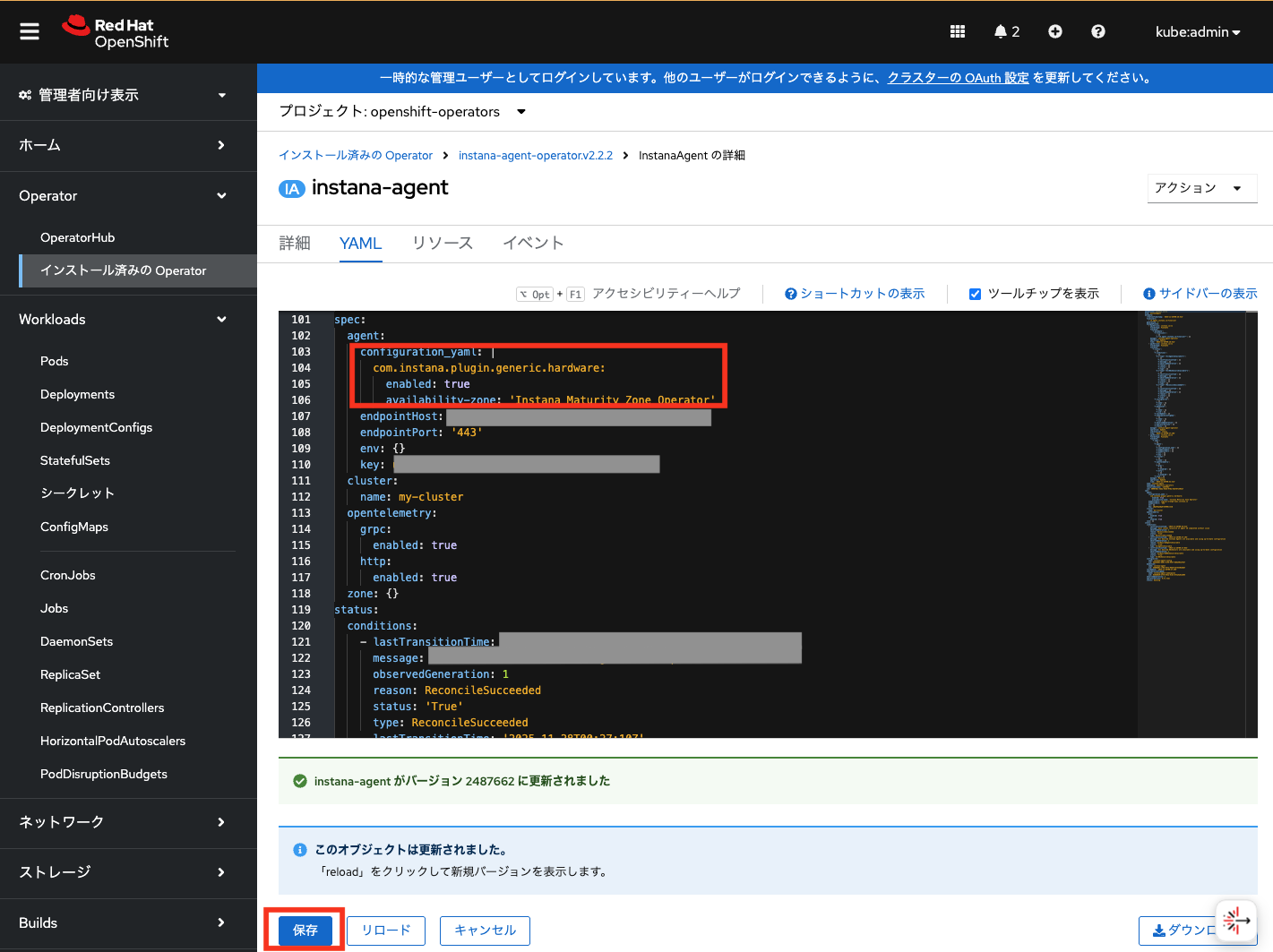1273x952 pixels.
Task: Click the gears perspective icon
Action: [25, 95]
